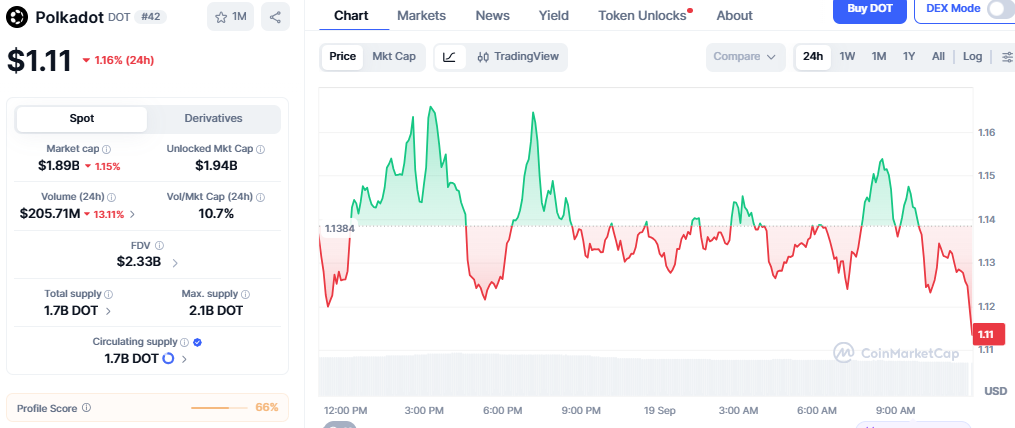Show info icon next to Volume (24h)
This screenshot has width=1015, height=428.
(x=111, y=197)
